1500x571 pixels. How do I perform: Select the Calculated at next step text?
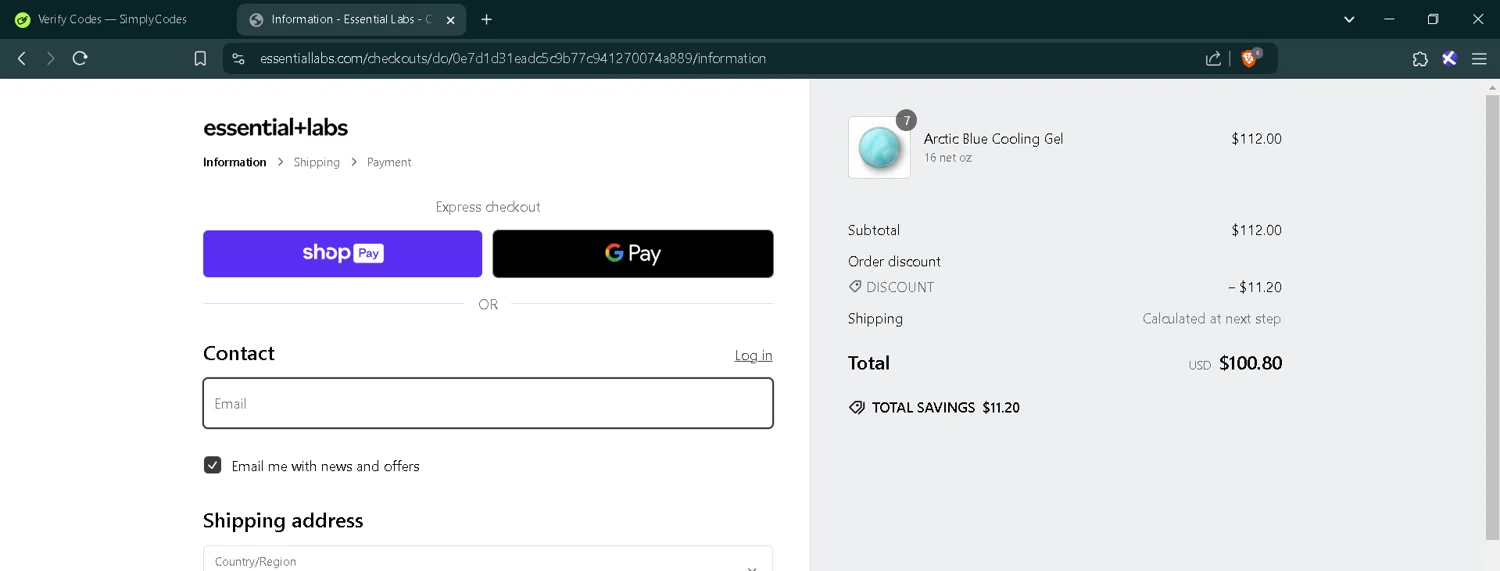(x=1212, y=319)
